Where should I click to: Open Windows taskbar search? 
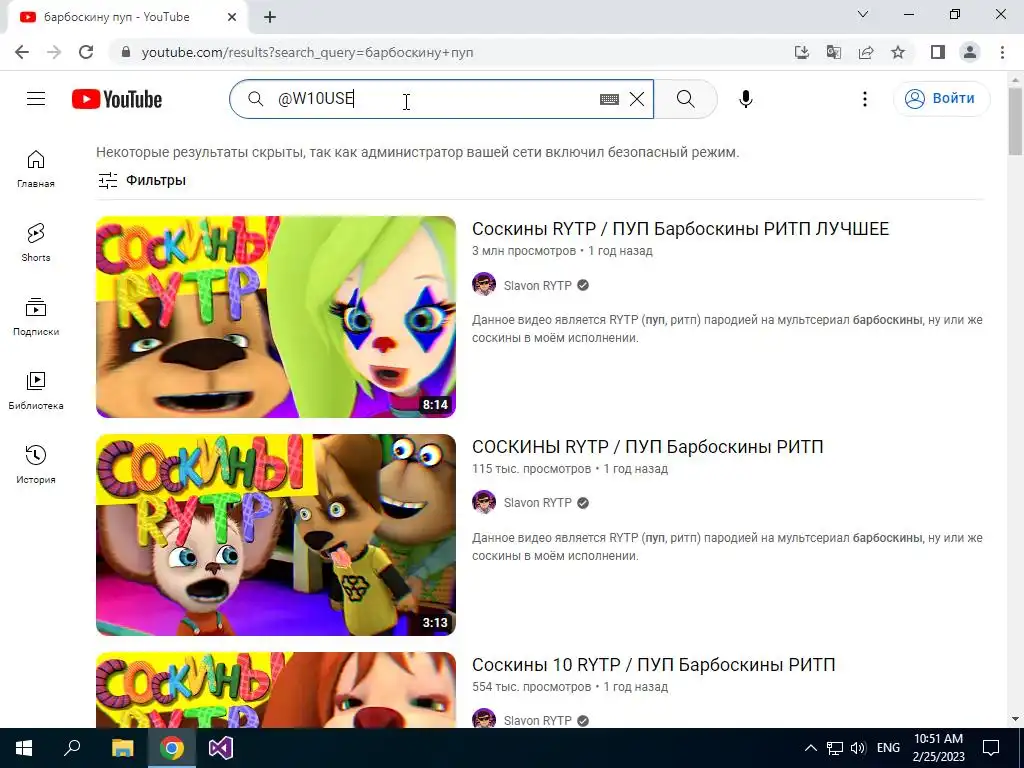pos(72,748)
